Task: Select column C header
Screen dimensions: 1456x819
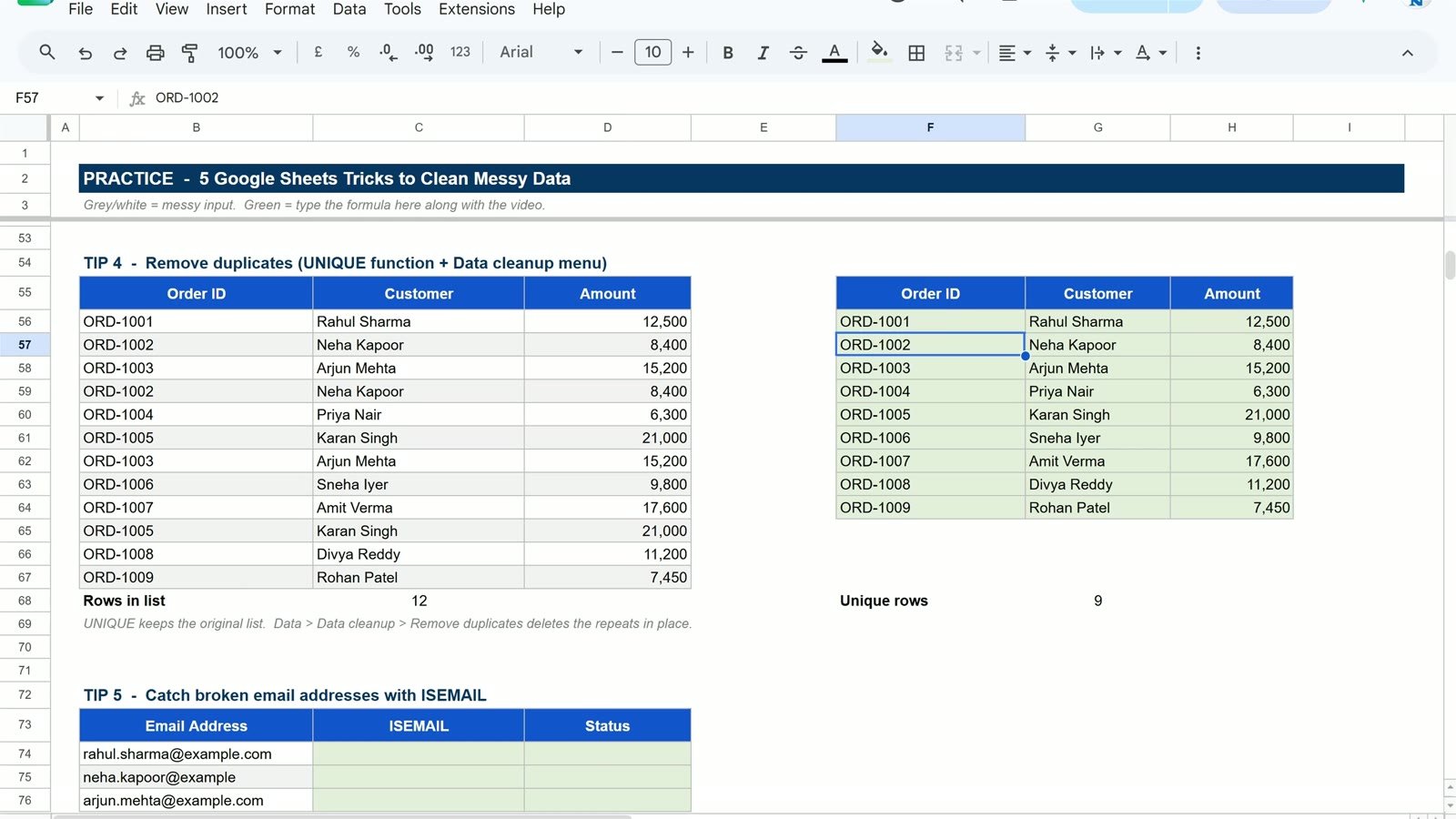Action: pos(419,127)
